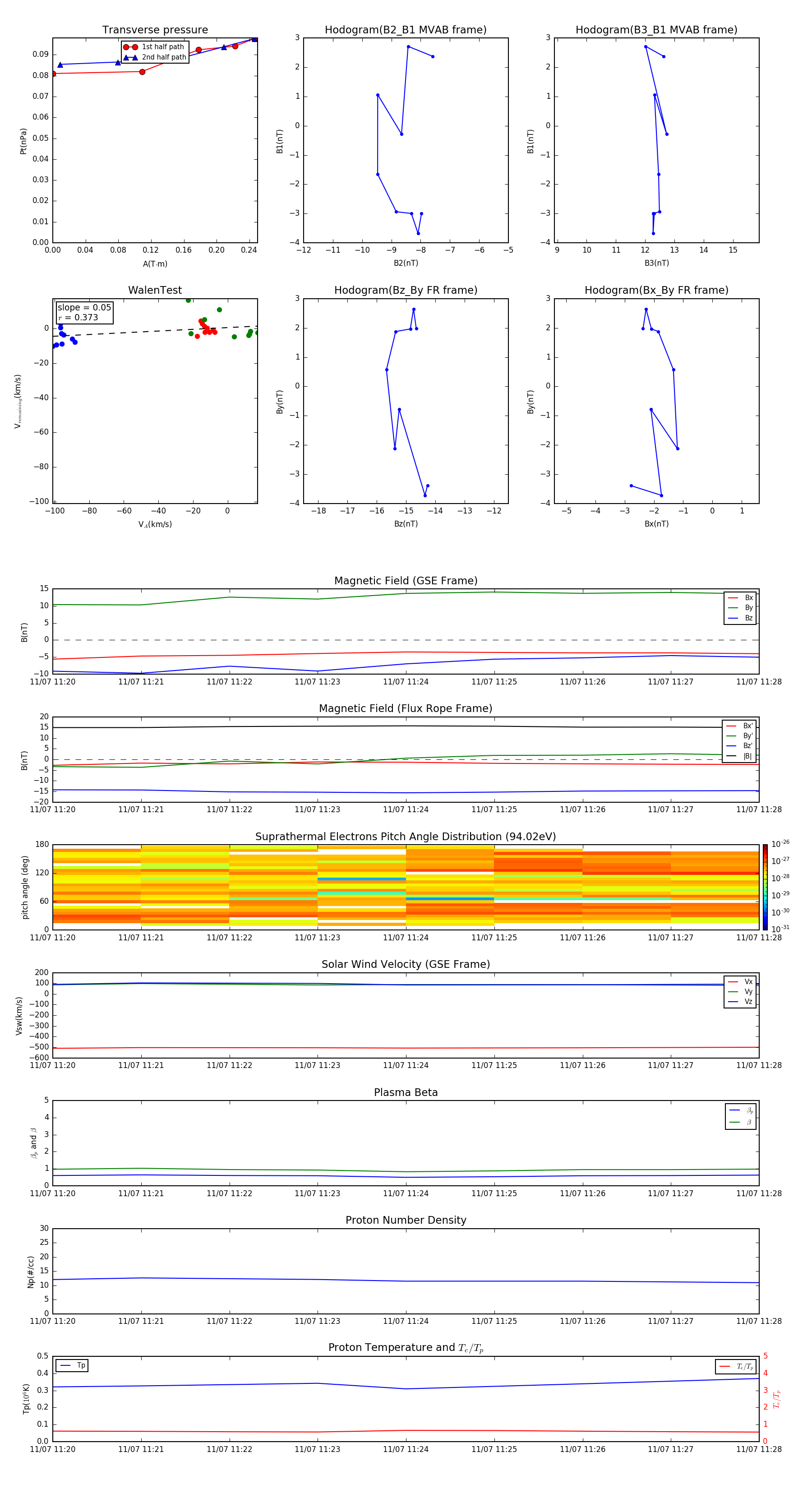Click the "Vy" legend entry
The width and height of the screenshot is (812, 1489).
tap(740, 991)
